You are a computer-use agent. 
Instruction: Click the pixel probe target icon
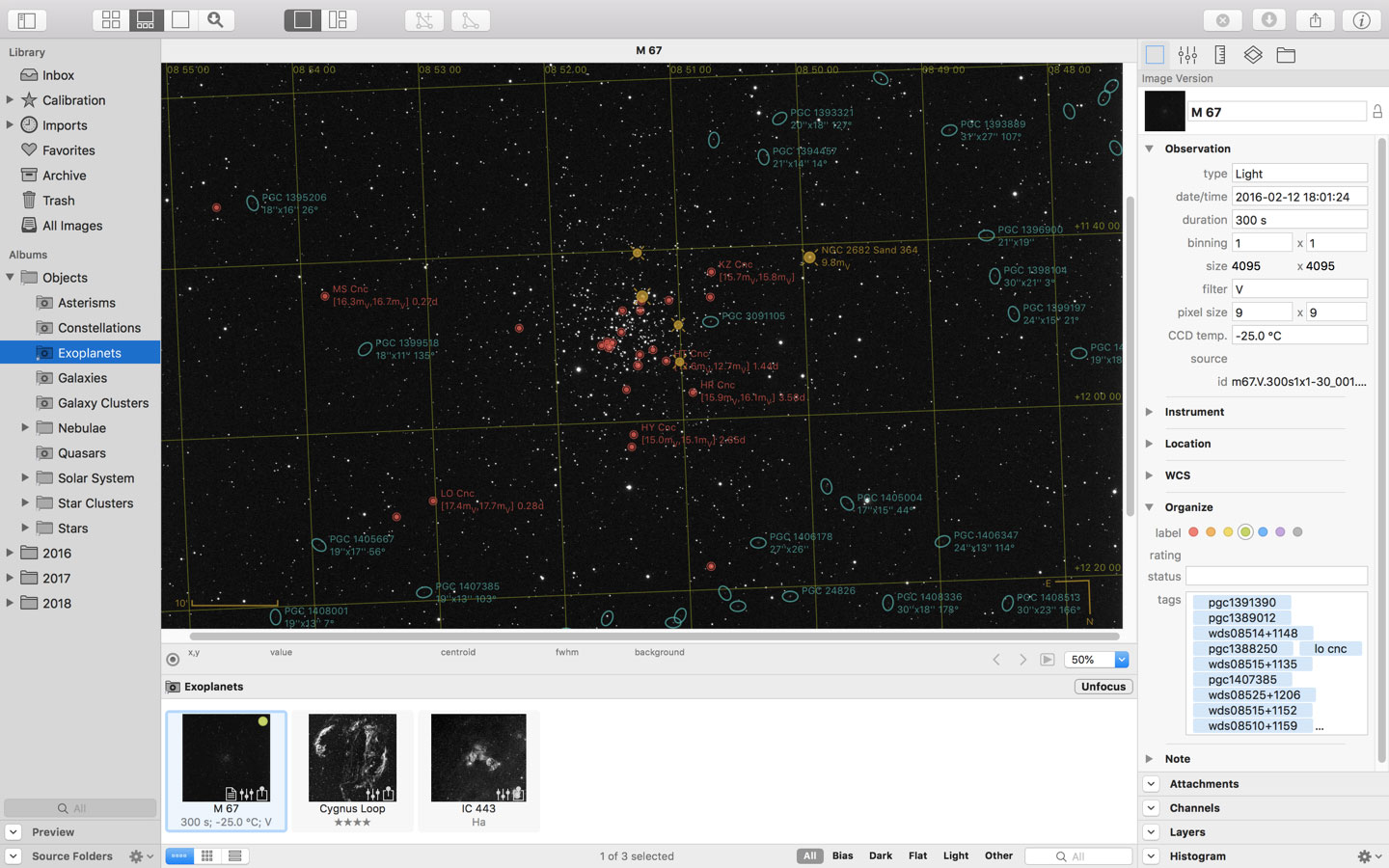tap(173, 660)
